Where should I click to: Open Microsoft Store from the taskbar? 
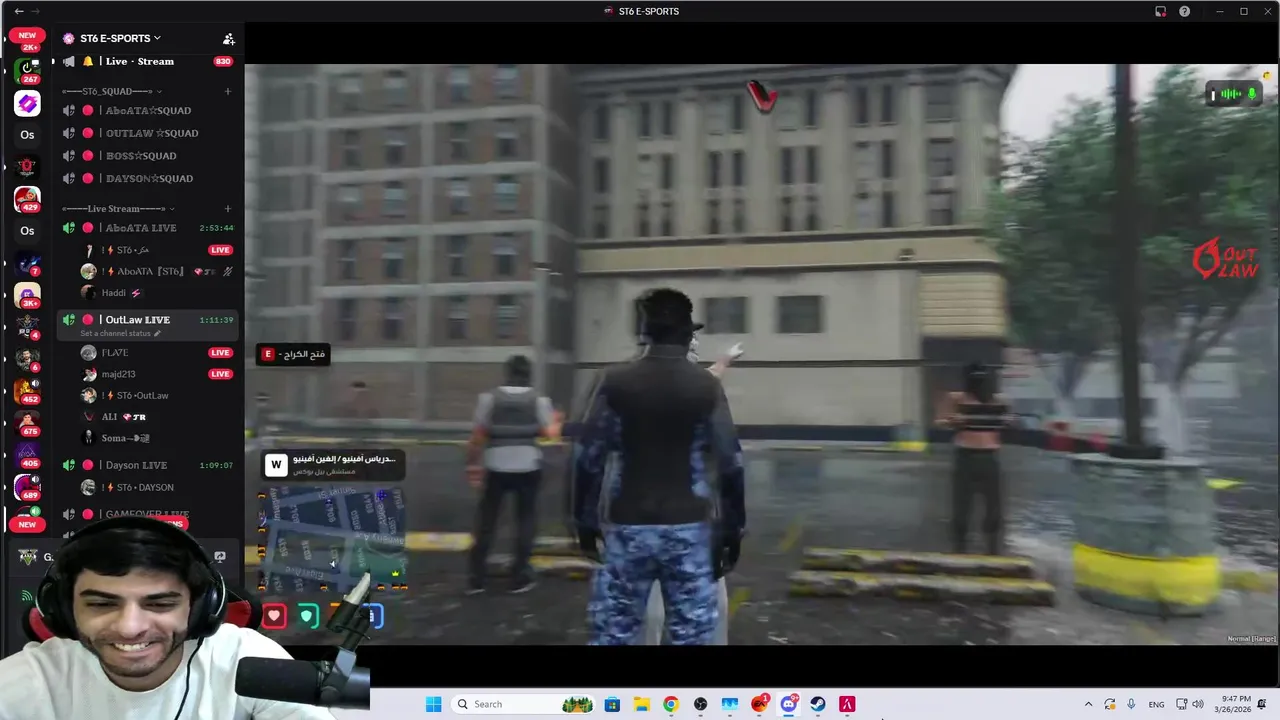point(612,704)
